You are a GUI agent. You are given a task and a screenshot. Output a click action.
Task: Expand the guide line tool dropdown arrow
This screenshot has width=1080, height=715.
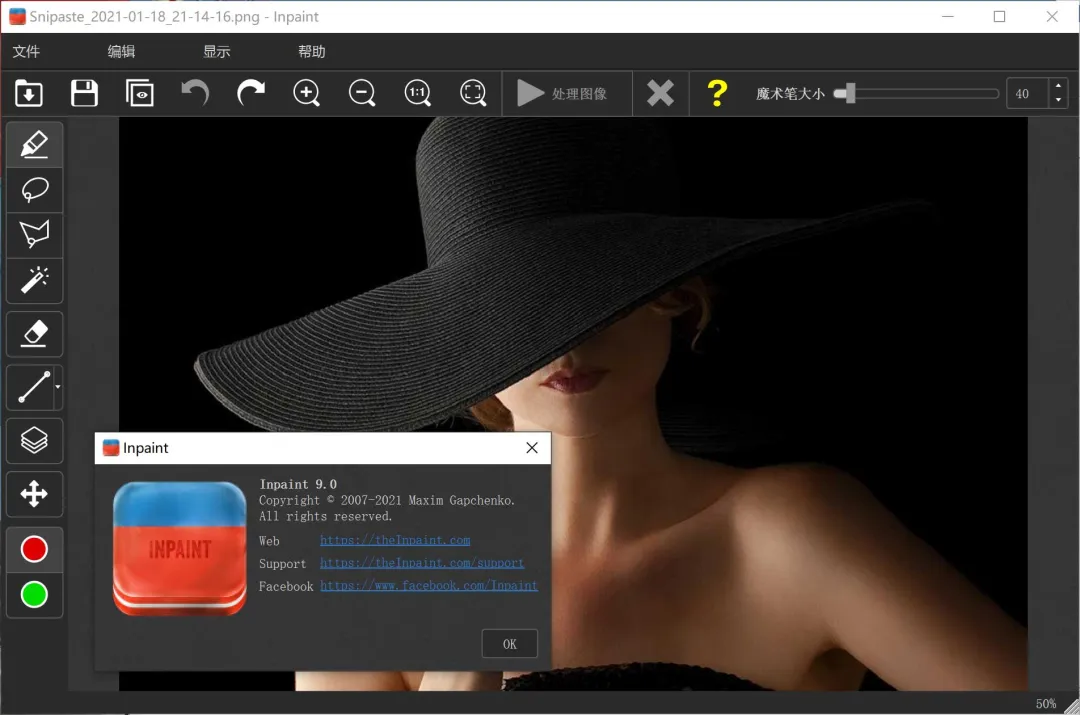click(x=58, y=387)
